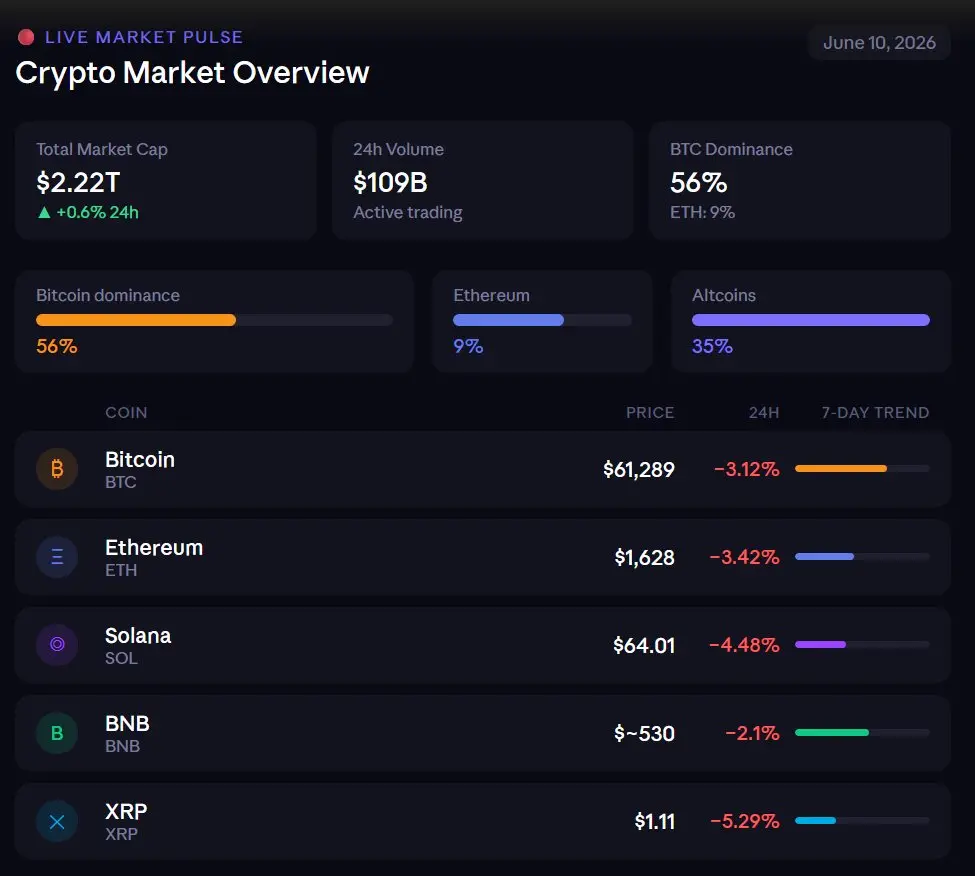Select the Ethereum name in the table row
975x876 pixels.
coord(154,548)
